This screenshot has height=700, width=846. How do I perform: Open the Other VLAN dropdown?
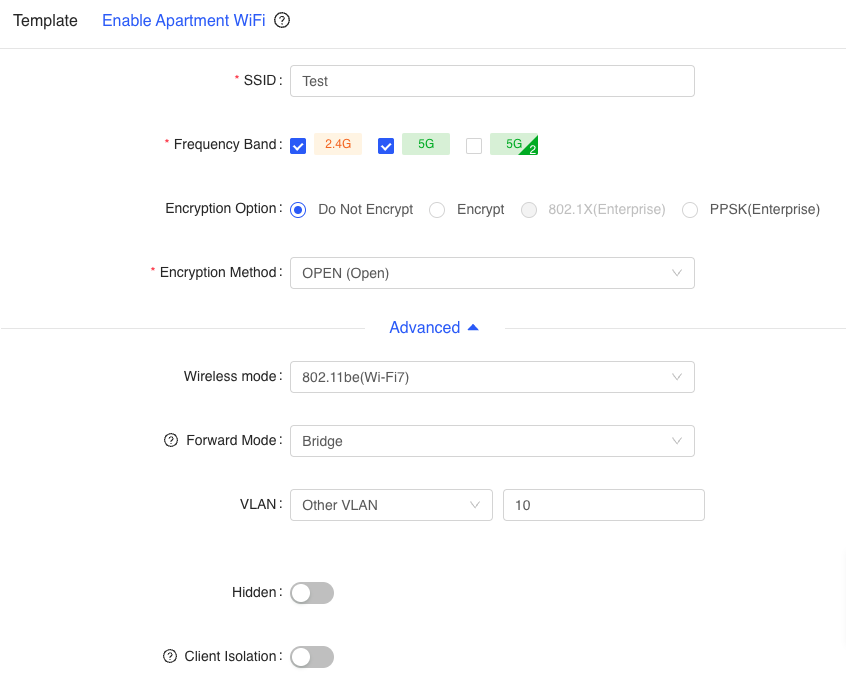click(x=391, y=505)
